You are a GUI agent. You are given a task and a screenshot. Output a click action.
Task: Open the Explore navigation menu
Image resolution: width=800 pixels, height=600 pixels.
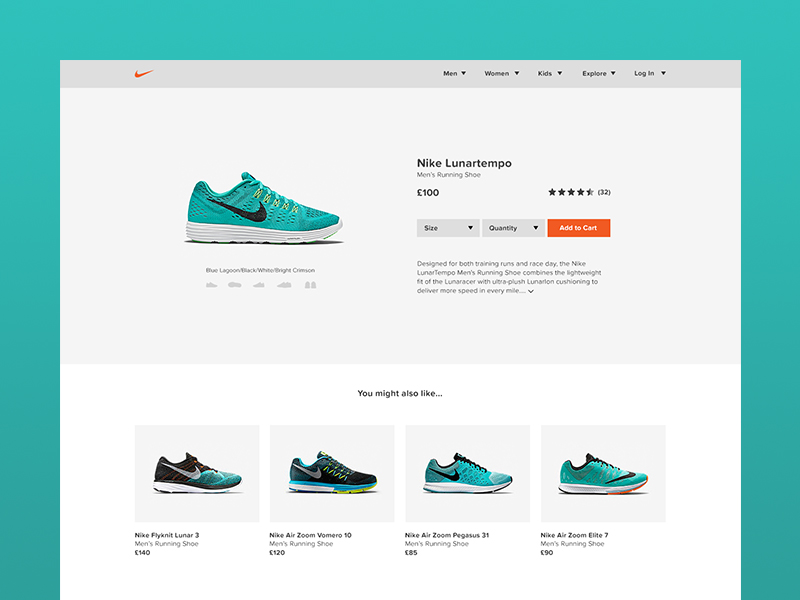point(599,73)
